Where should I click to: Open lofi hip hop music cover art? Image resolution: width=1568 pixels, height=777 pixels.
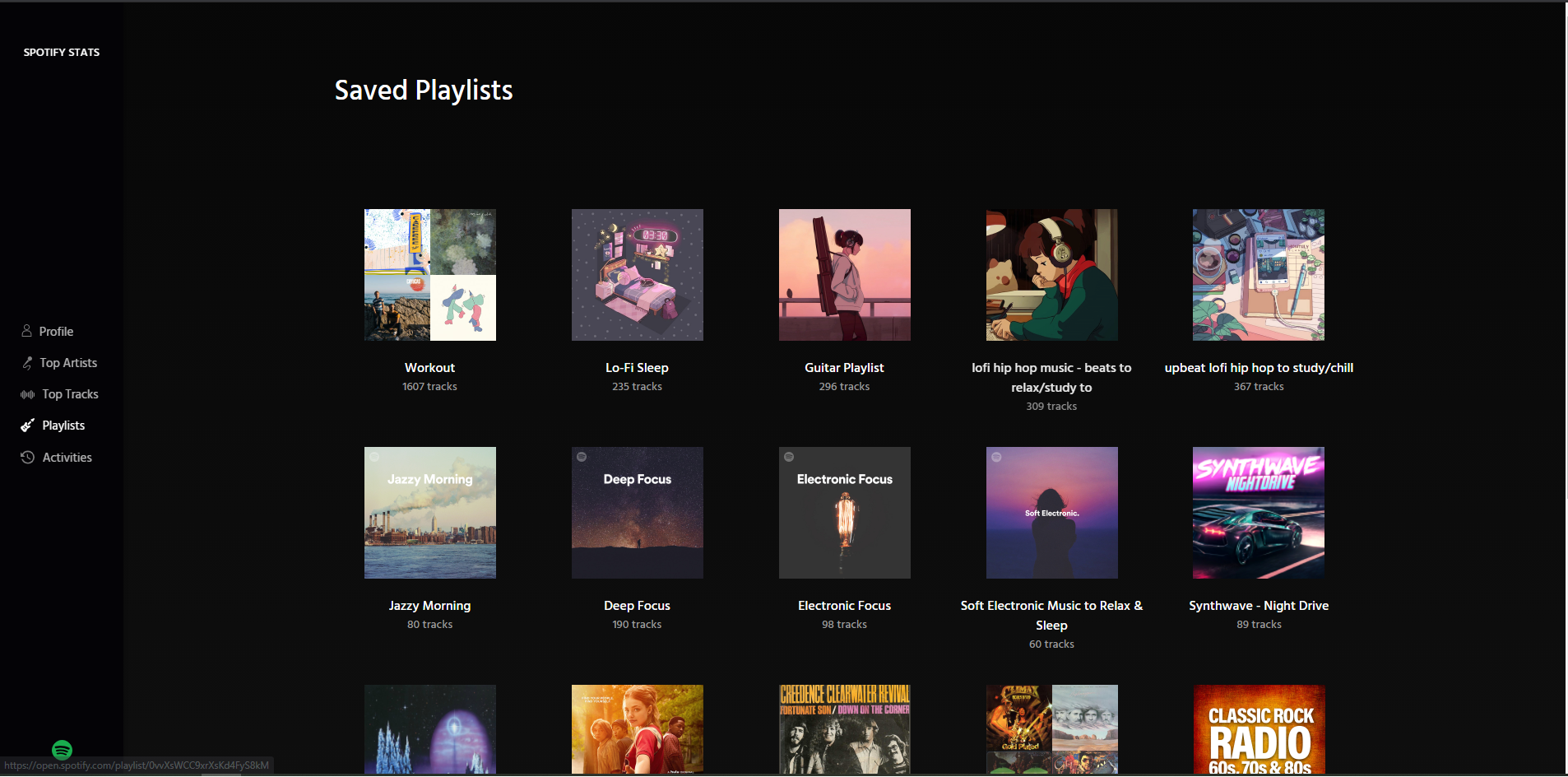(1052, 275)
